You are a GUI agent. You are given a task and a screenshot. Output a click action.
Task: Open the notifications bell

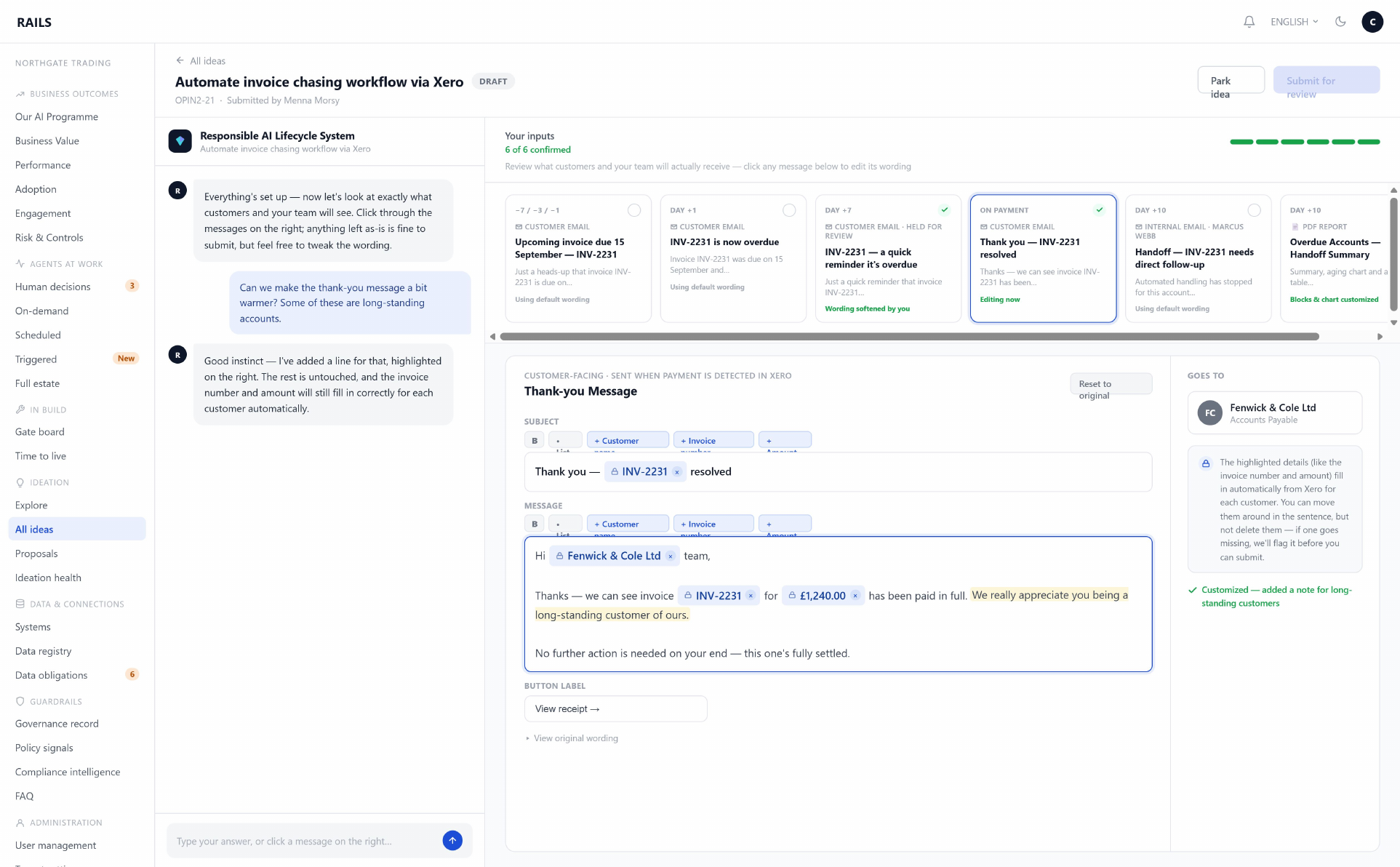pos(1249,22)
